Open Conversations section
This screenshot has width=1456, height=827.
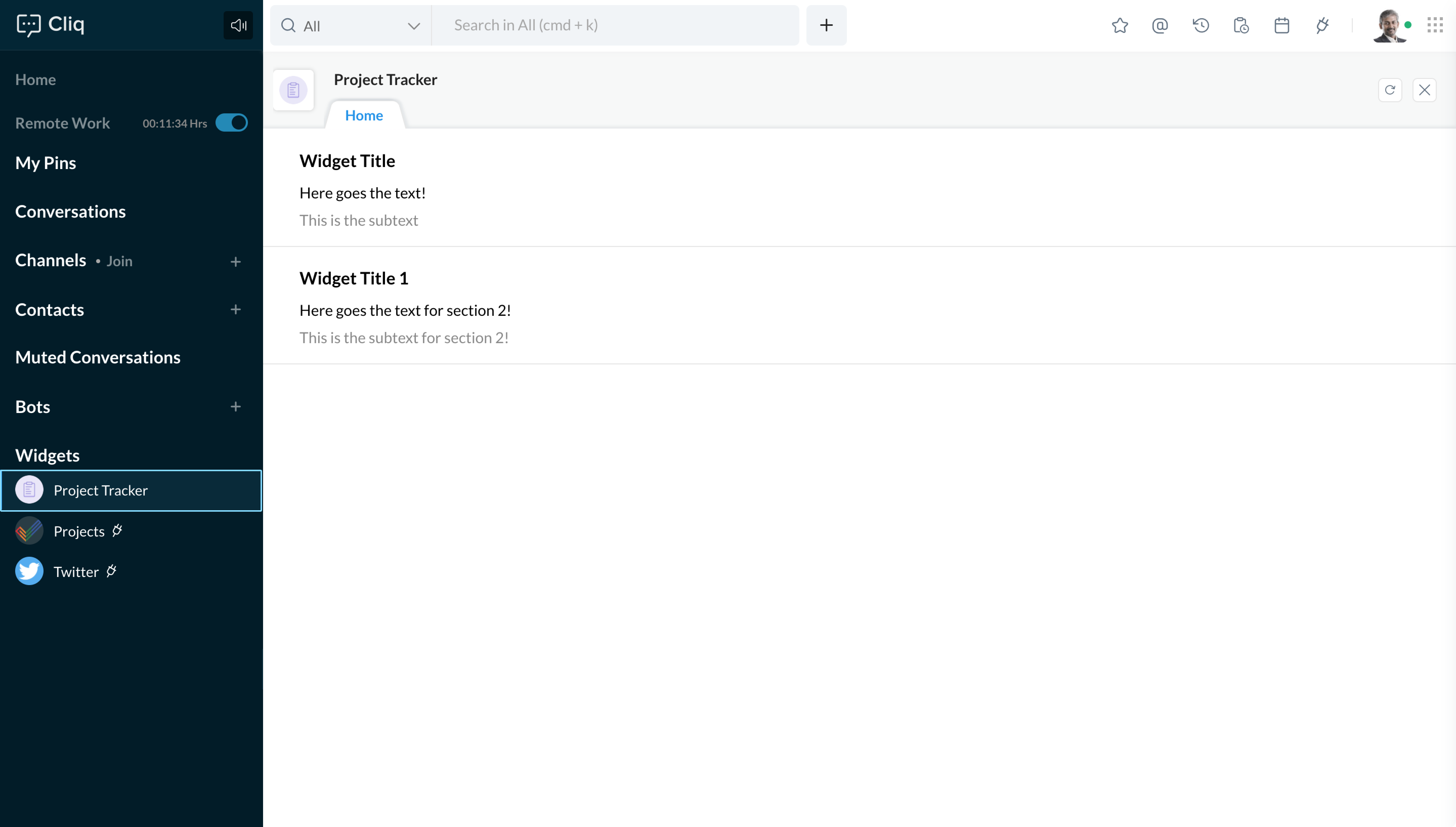(70, 211)
